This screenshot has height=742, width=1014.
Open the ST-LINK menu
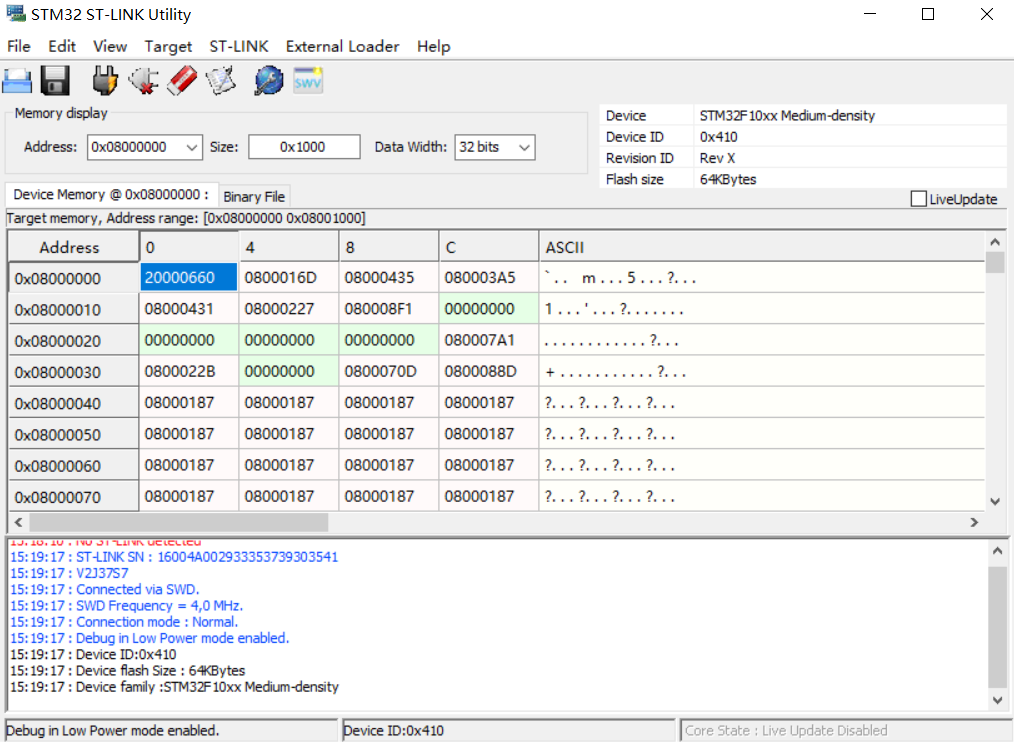point(239,47)
